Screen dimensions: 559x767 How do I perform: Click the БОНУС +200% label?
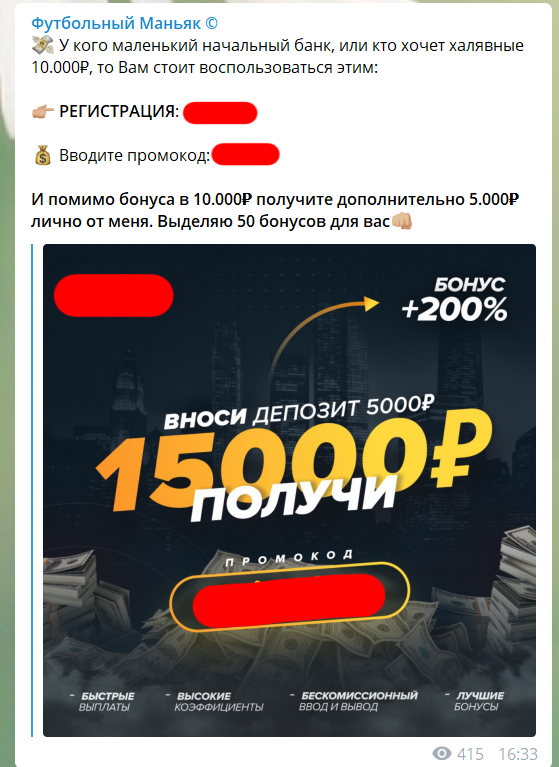(455, 300)
